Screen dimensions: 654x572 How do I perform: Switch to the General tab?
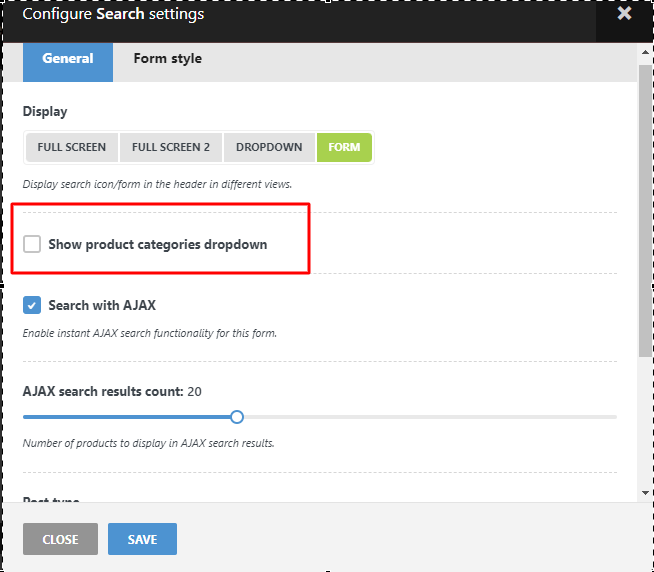[68, 59]
